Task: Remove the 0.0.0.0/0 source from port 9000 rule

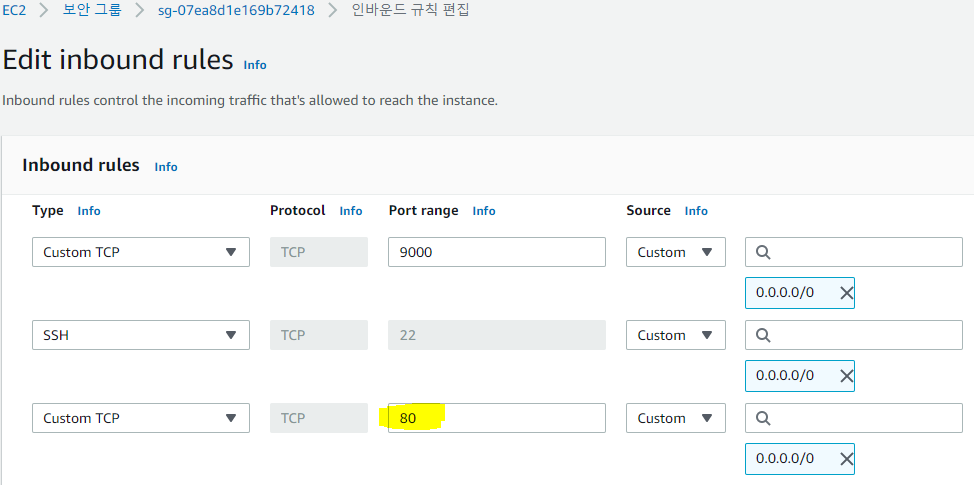Action: coord(846,293)
